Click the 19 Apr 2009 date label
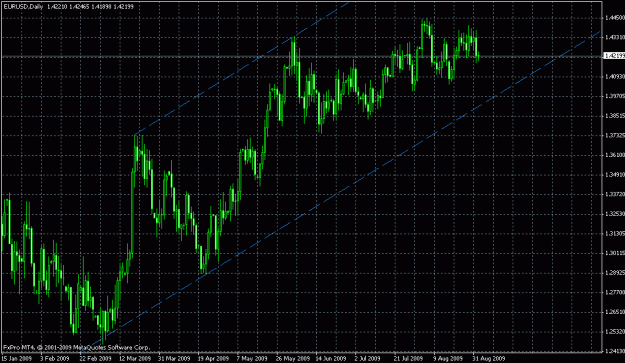Image resolution: width=625 pixels, height=363 pixels. tap(213, 359)
